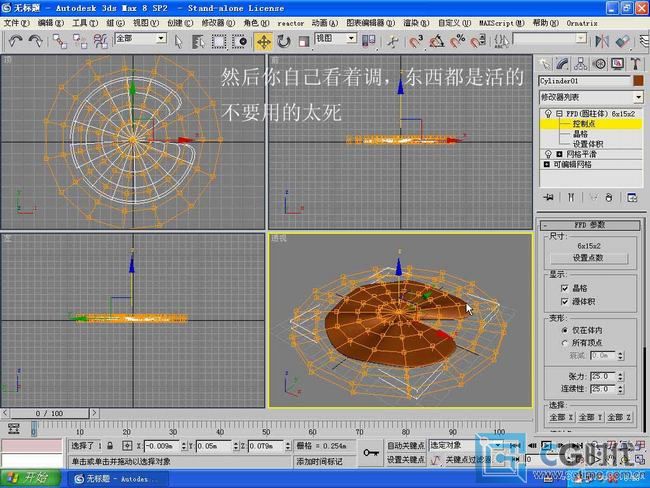Viewport: 650px width, 488px height.
Task: Click the 自动关键点 Auto Key button
Action: (x=405, y=445)
